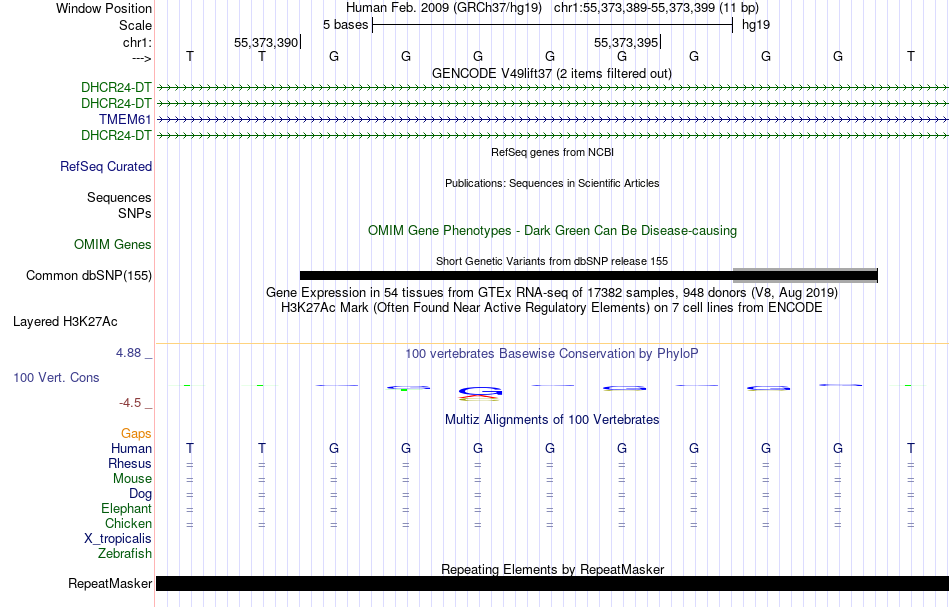Open RefSeq genes from NCBI title
950x607 pixels.
pyautogui.click(x=552, y=152)
